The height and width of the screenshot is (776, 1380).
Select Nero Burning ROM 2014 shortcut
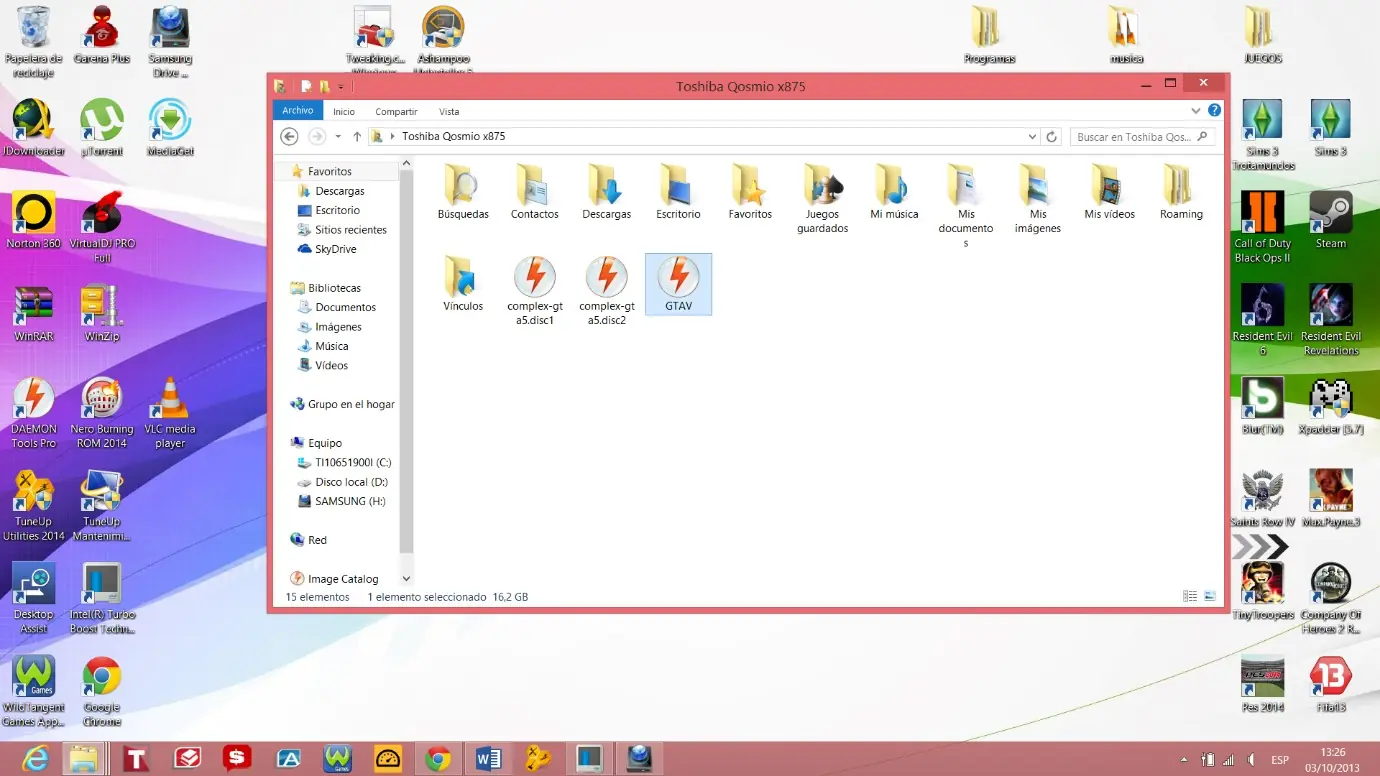[x=102, y=413]
